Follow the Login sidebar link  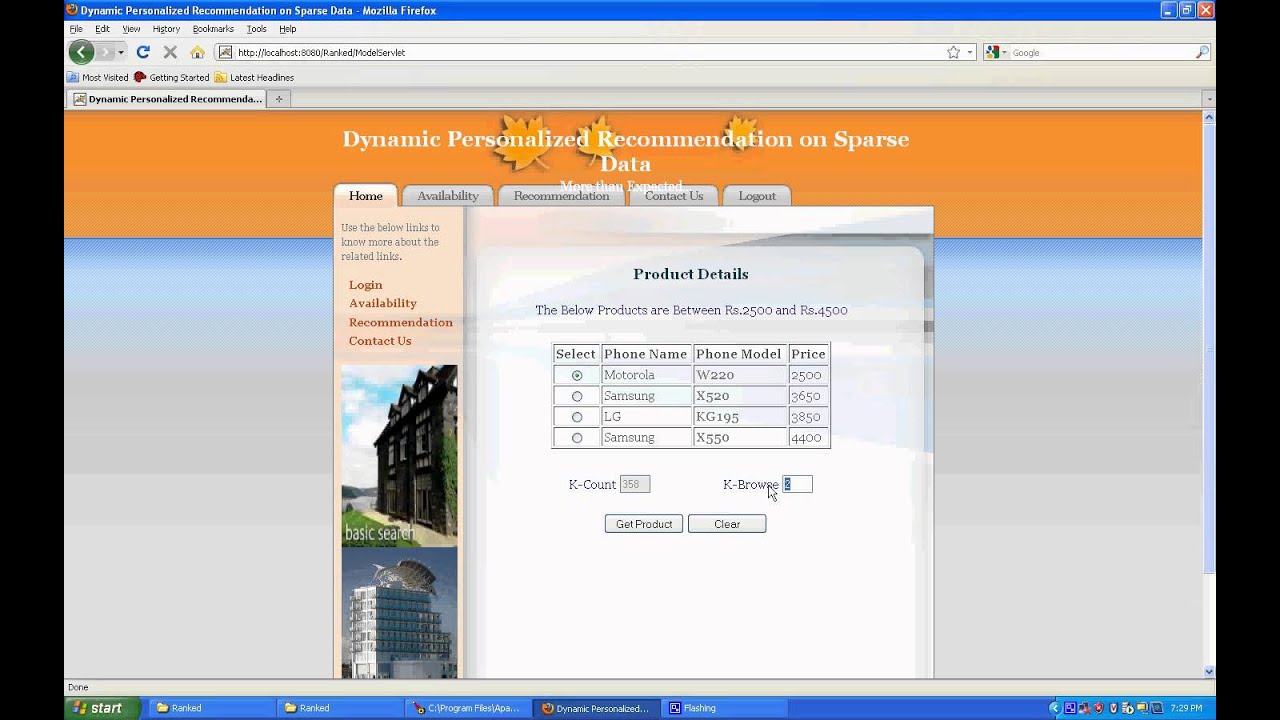pyautogui.click(x=366, y=285)
